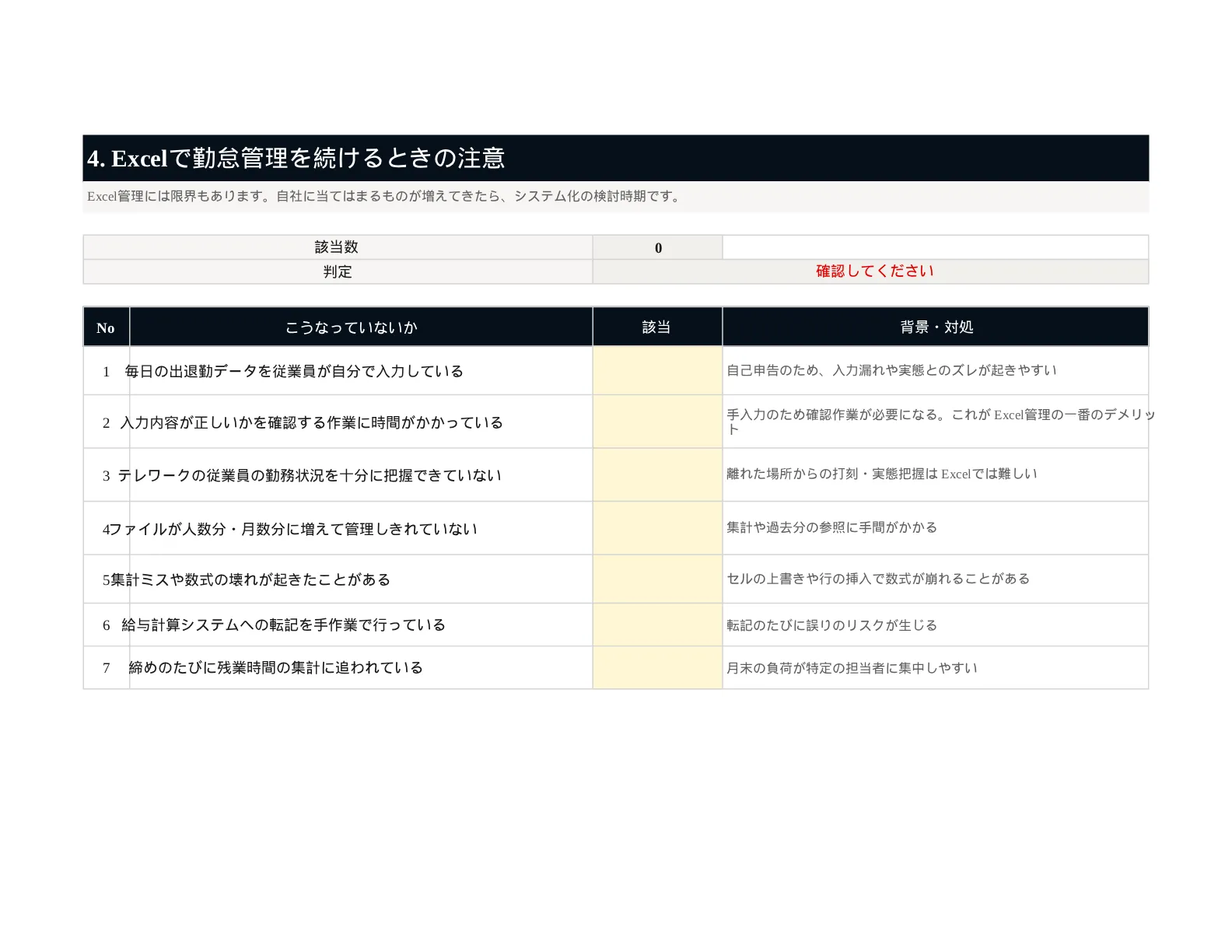Click "入力内容が正しいかを確認する作業に時間がかかっている"
The height and width of the screenshot is (952, 1232).
(x=312, y=423)
